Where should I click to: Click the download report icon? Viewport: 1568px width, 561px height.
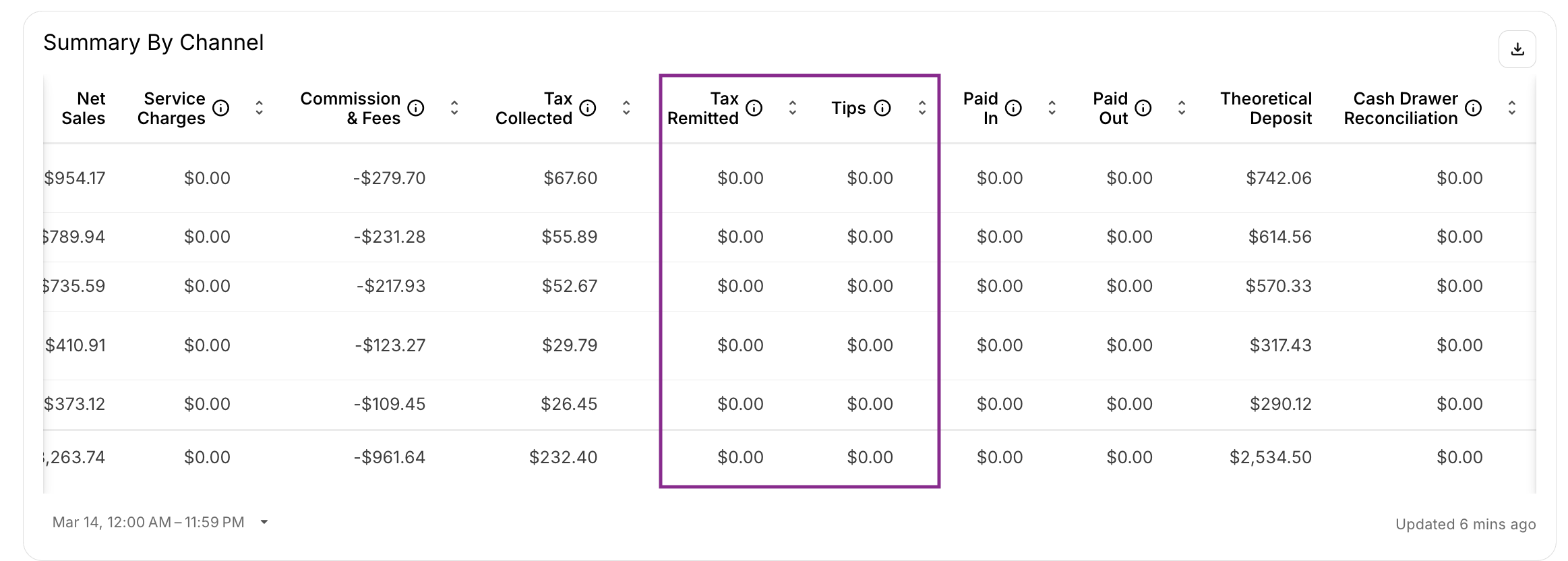tap(1517, 49)
